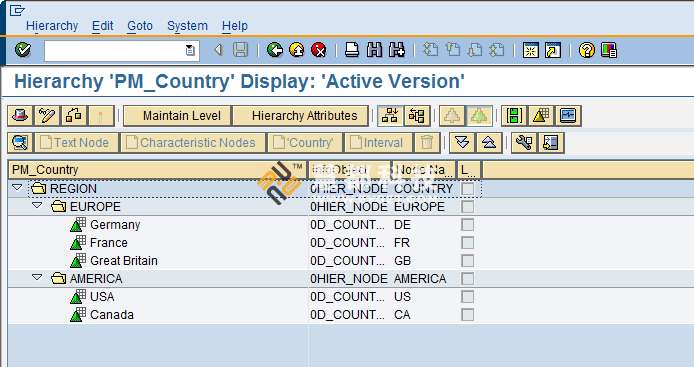Click the green two-box layout icon
The width and height of the screenshot is (694, 367).
pyautogui.click(x=514, y=116)
